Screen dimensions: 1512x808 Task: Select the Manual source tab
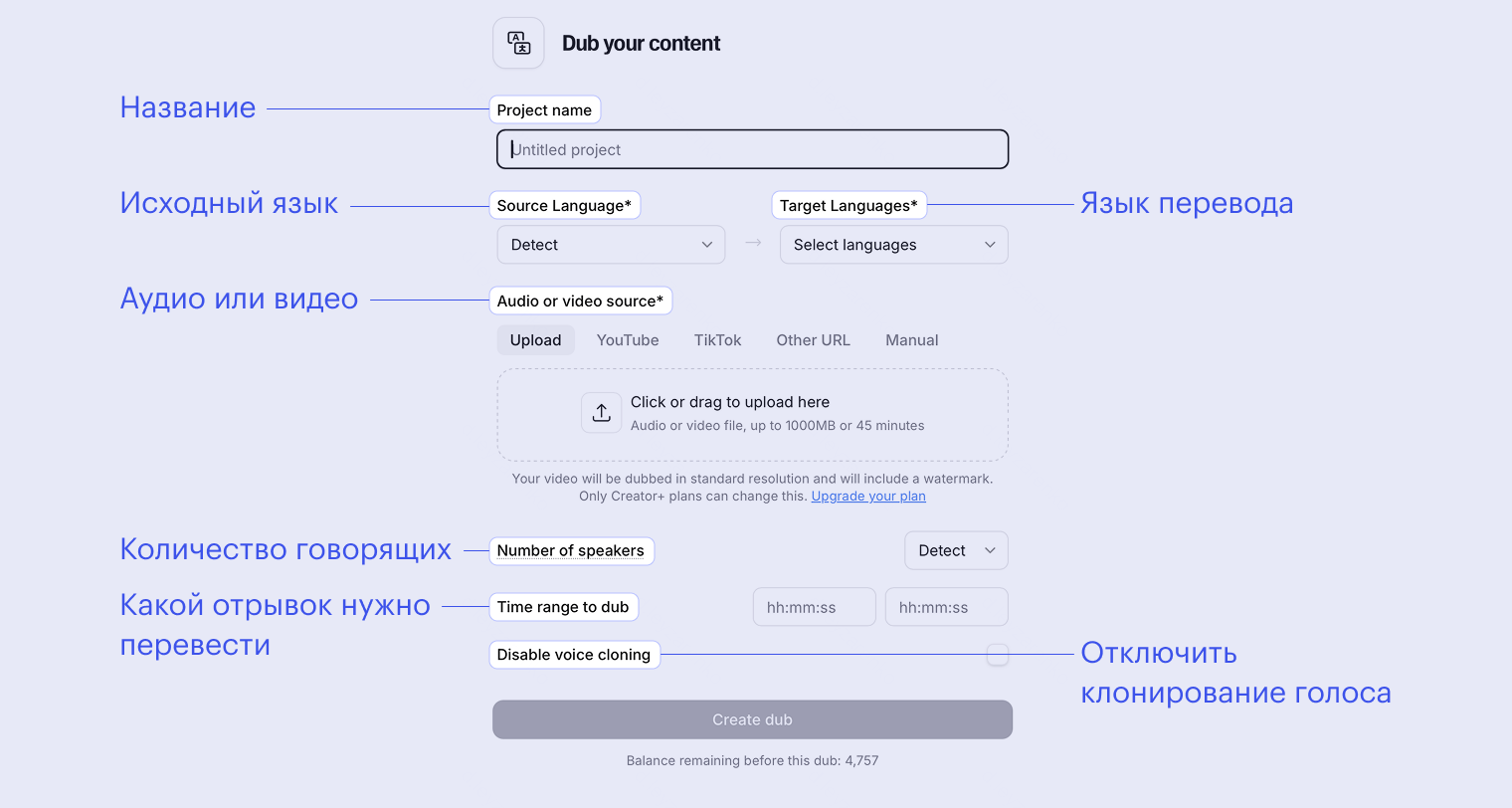[911, 339]
